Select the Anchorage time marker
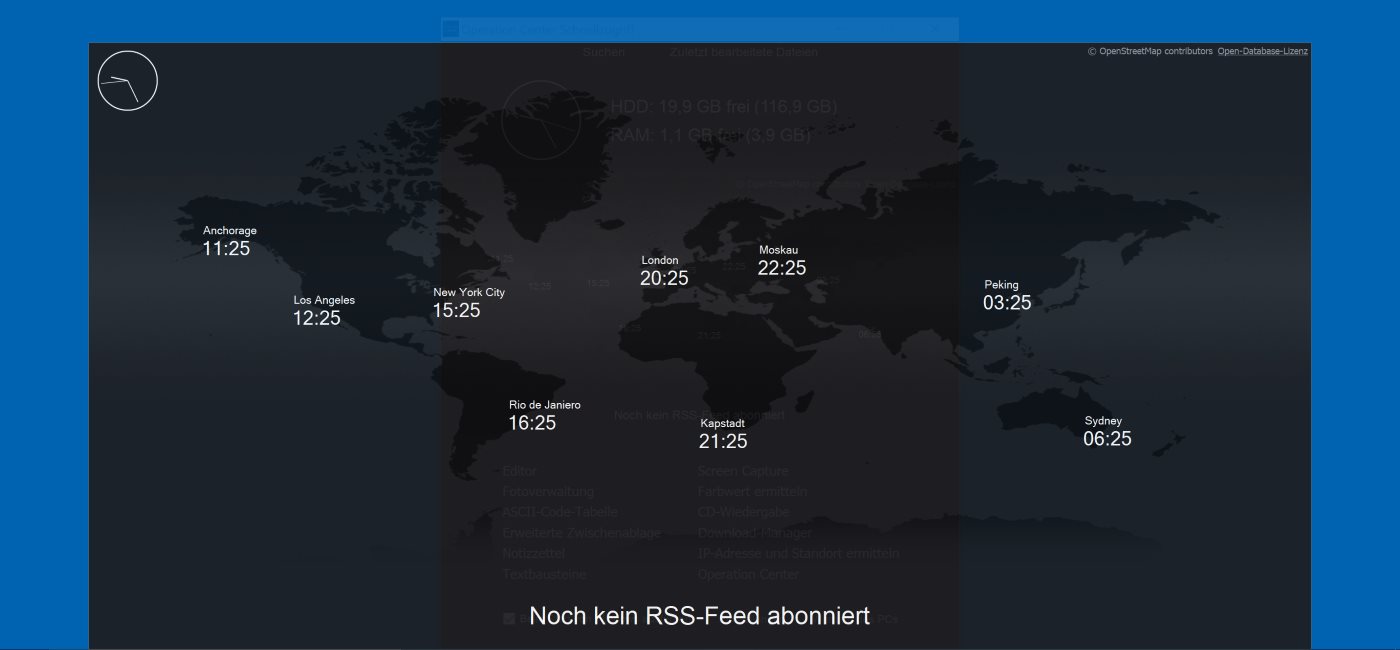1400x650 pixels. (228, 241)
